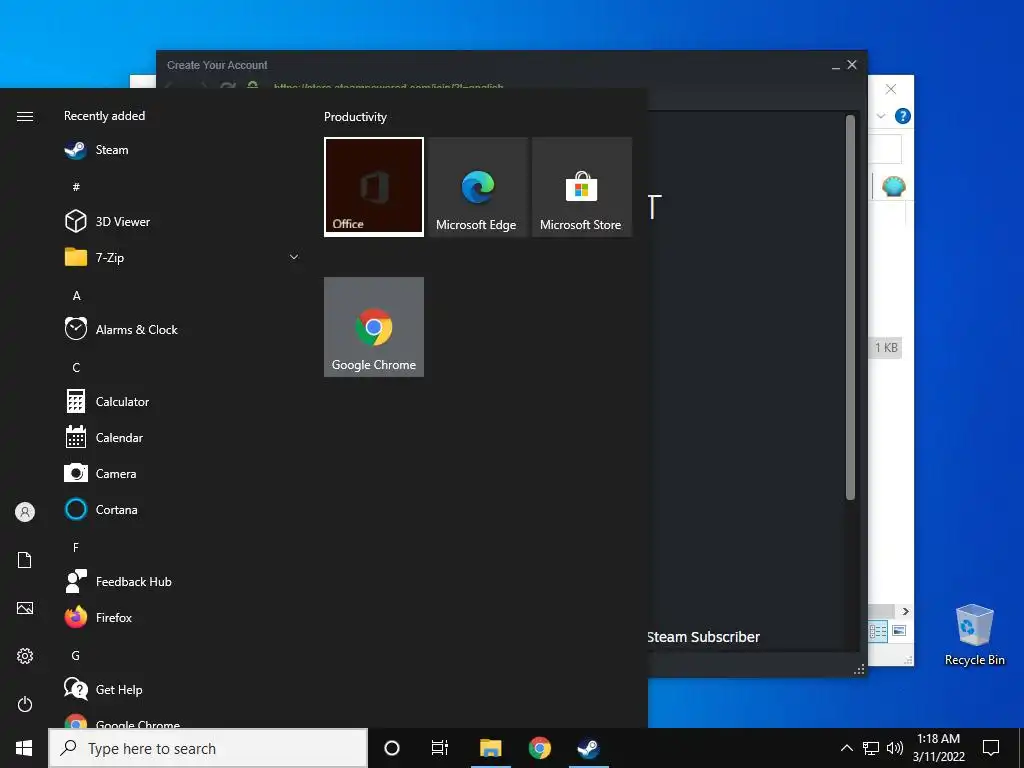Screen dimensions: 1024x768
Task: Click the Office tile
Action: coord(374,187)
